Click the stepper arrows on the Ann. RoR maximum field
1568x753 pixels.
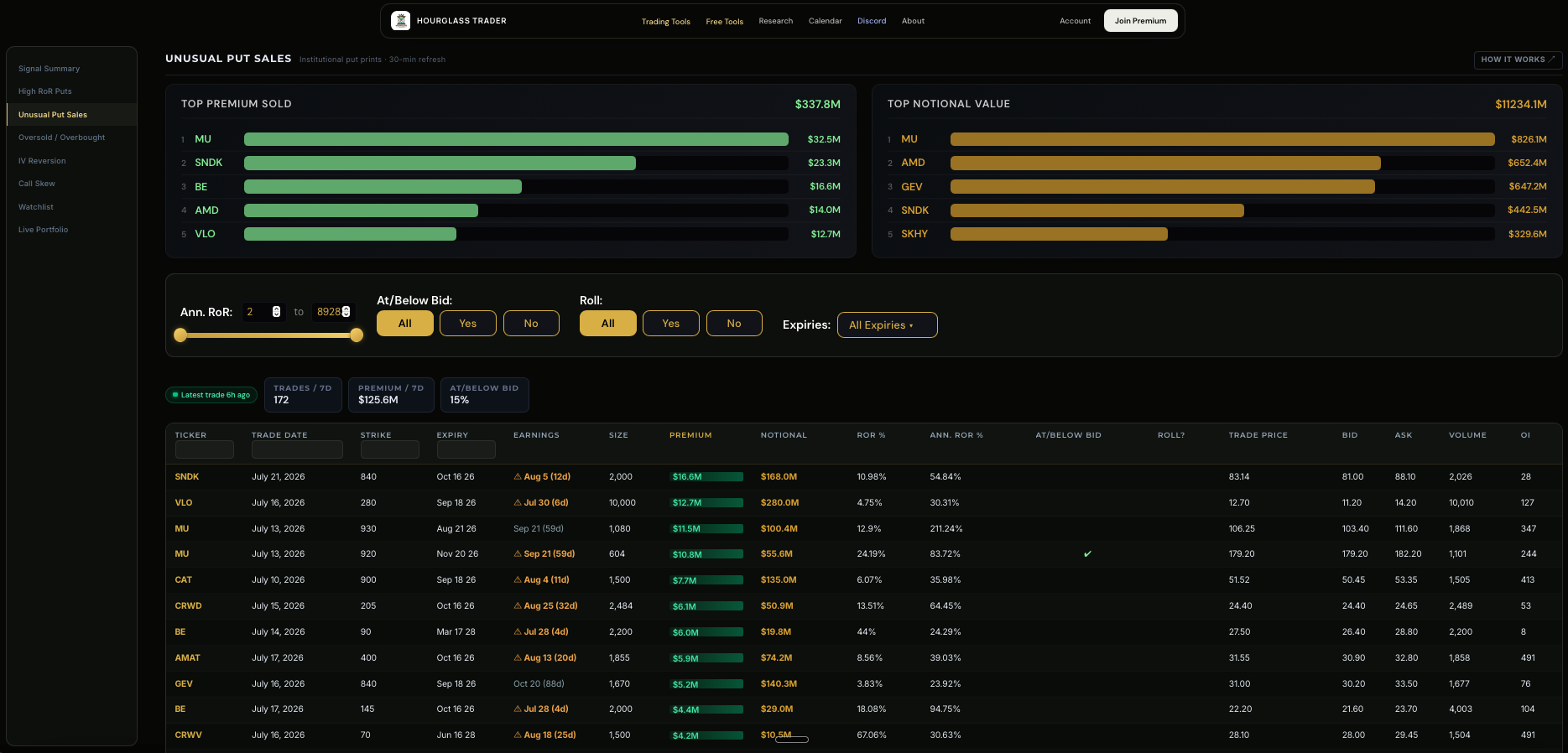pos(346,312)
